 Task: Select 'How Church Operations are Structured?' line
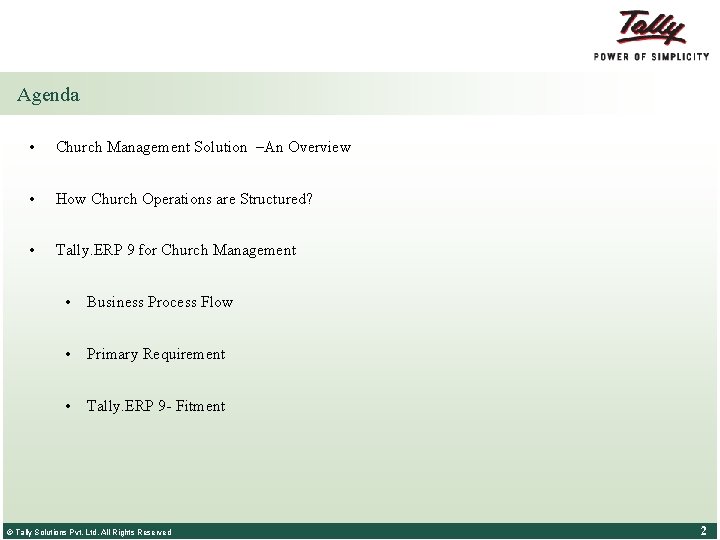[184, 199]
